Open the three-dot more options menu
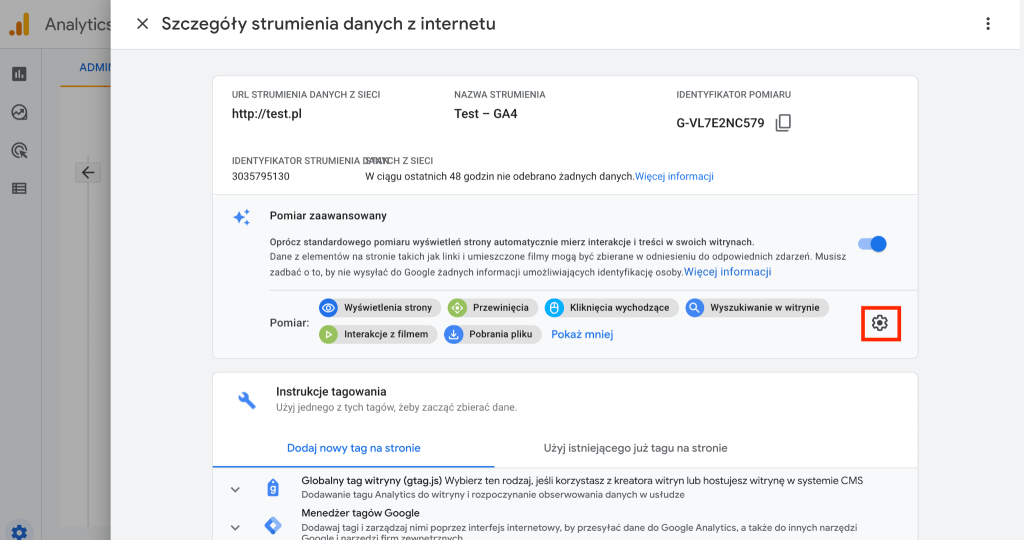 tap(987, 24)
